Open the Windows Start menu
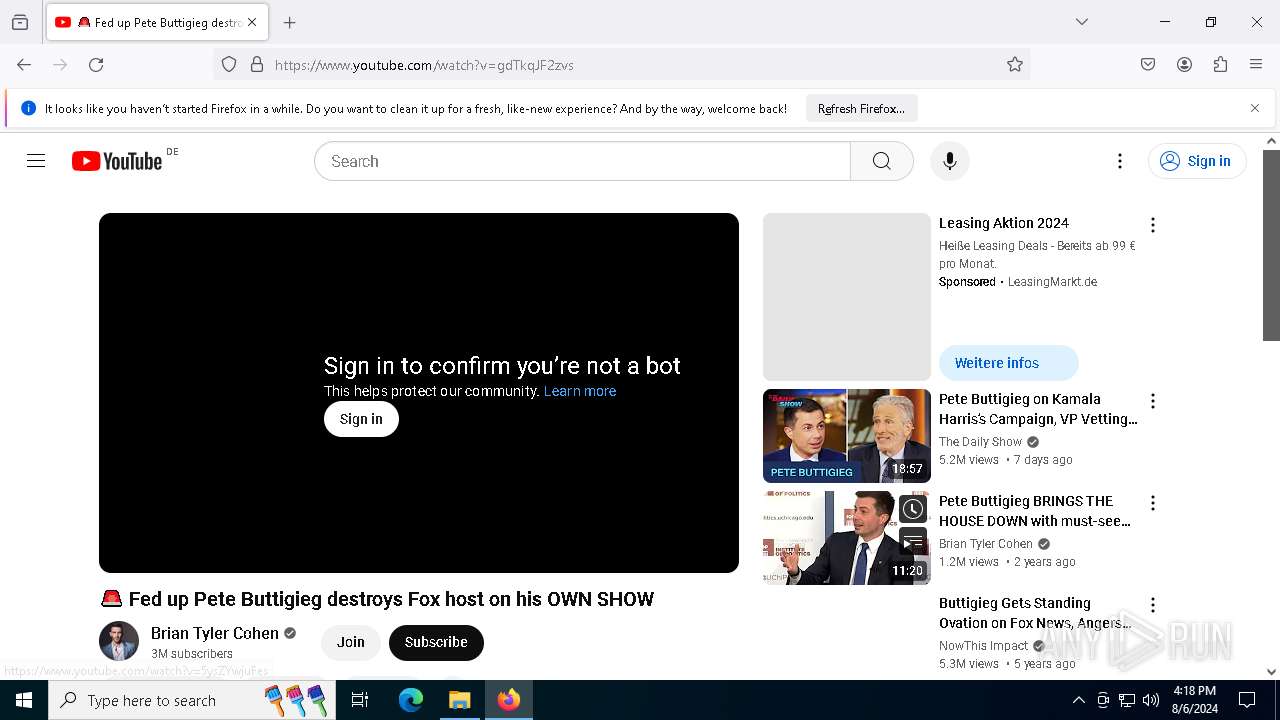This screenshot has height=720, width=1280. 24,700
